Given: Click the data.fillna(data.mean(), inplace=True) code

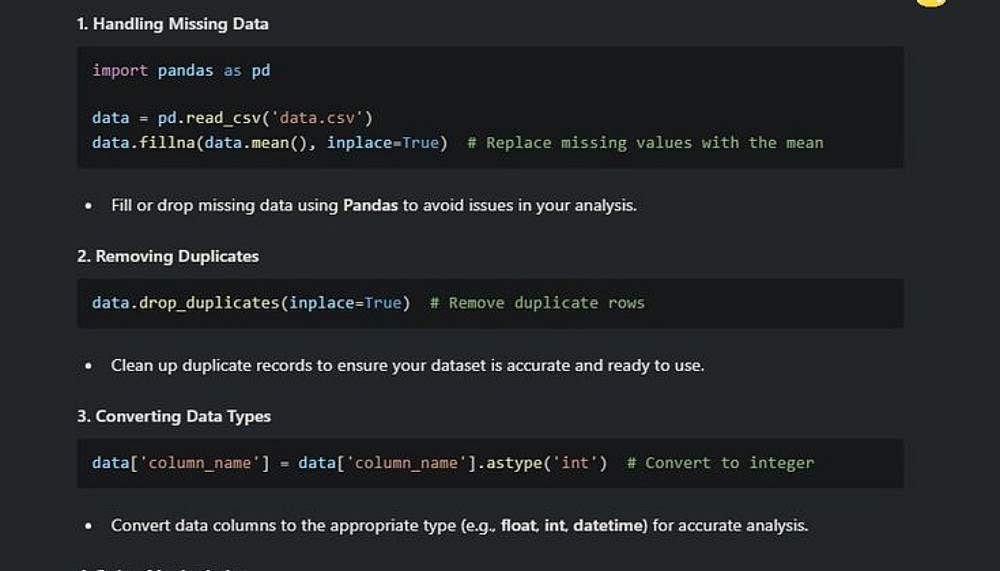Looking at the screenshot, I should pyautogui.click(x=269, y=143).
